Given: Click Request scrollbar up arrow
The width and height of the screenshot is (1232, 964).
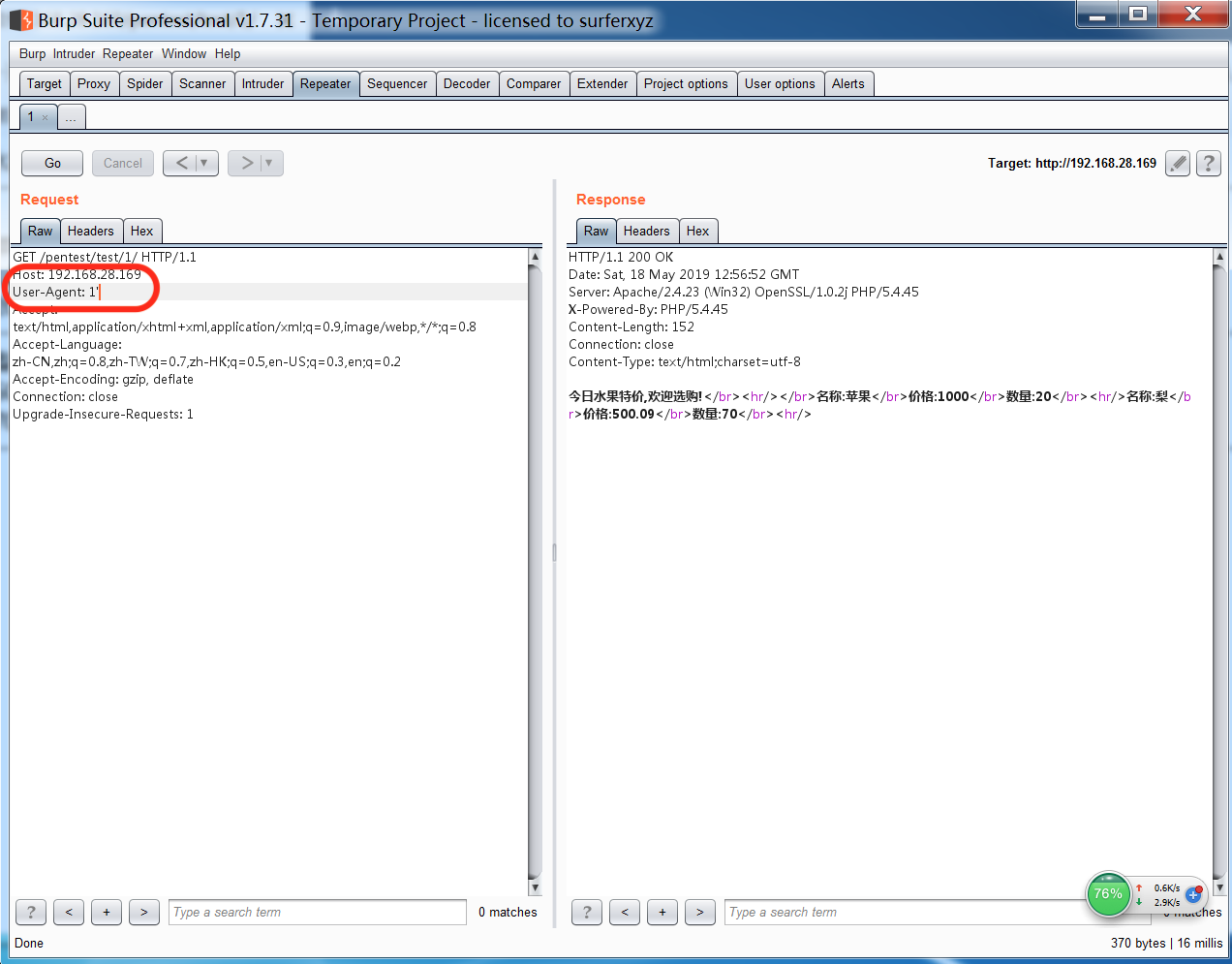Looking at the screenshot, I should (535, 257).
